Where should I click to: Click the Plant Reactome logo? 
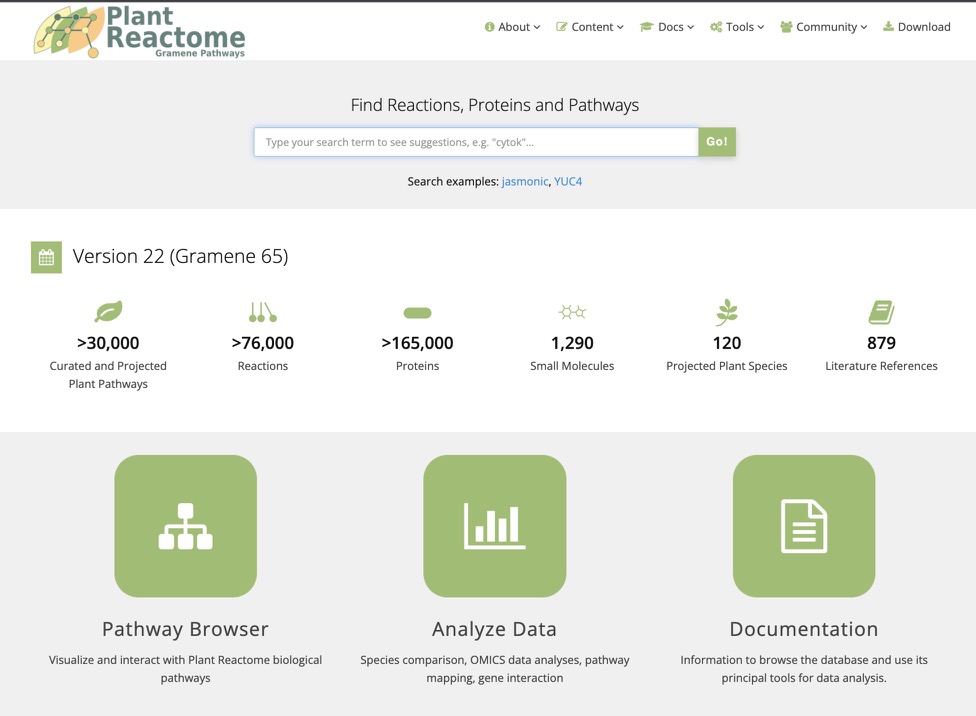point(139,32)
